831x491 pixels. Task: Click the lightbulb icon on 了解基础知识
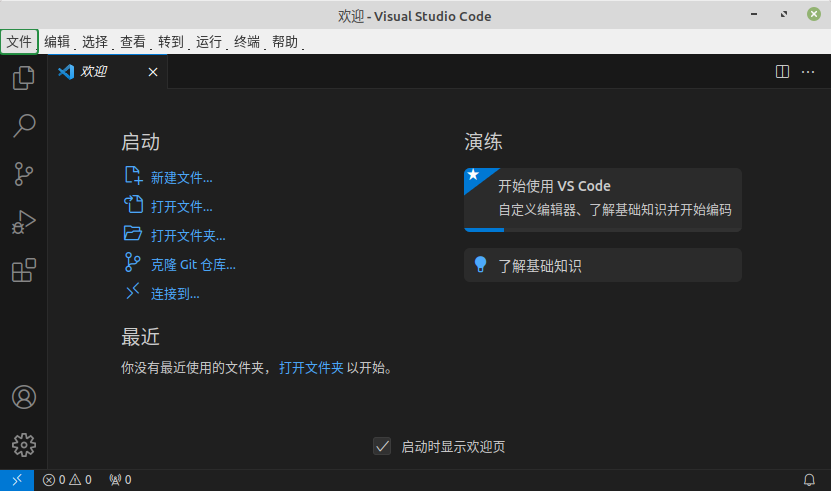point(480,264)
